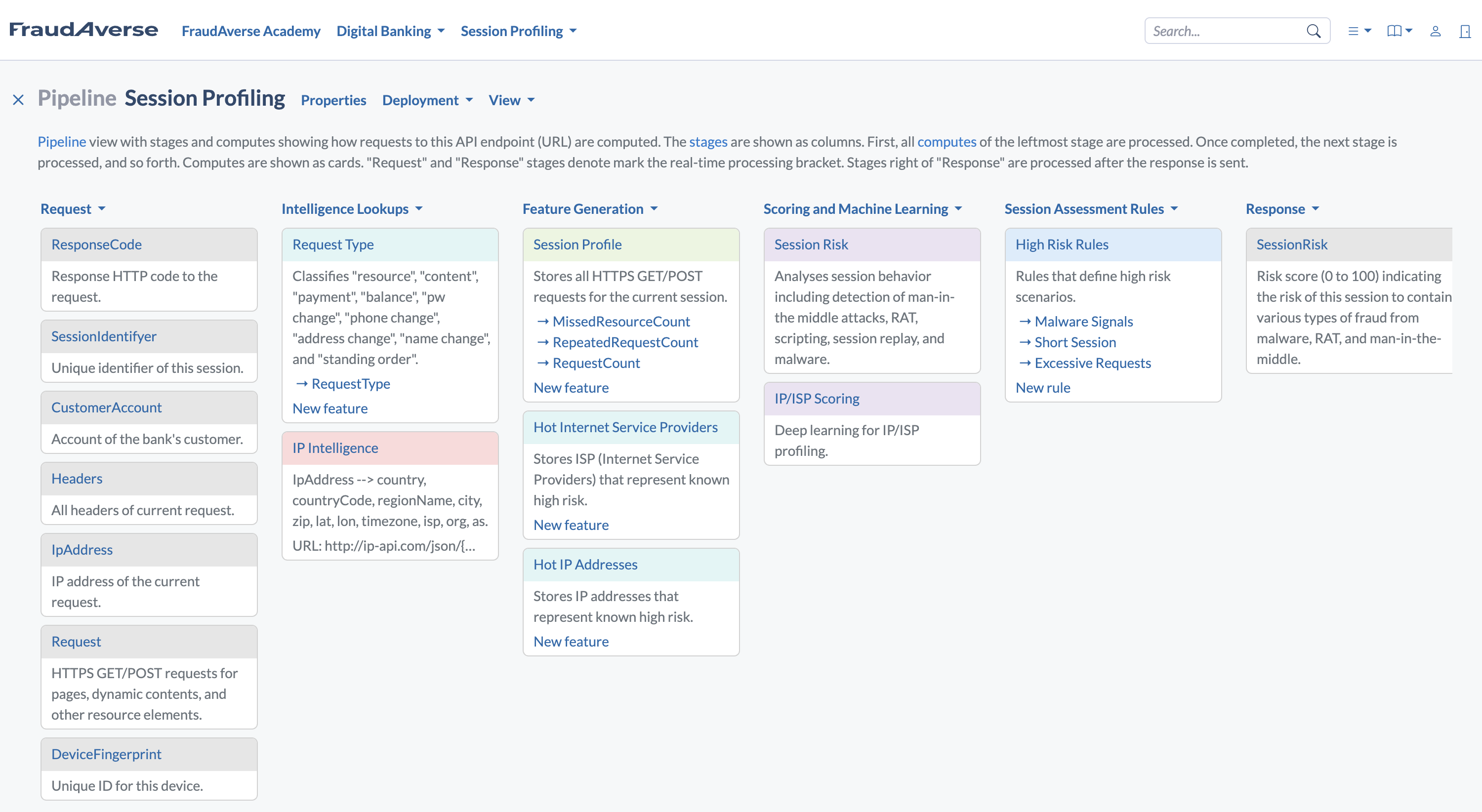Screen dimensions: 1482x812
Task: Click the user profile icon
Action: coord(1436,31)
